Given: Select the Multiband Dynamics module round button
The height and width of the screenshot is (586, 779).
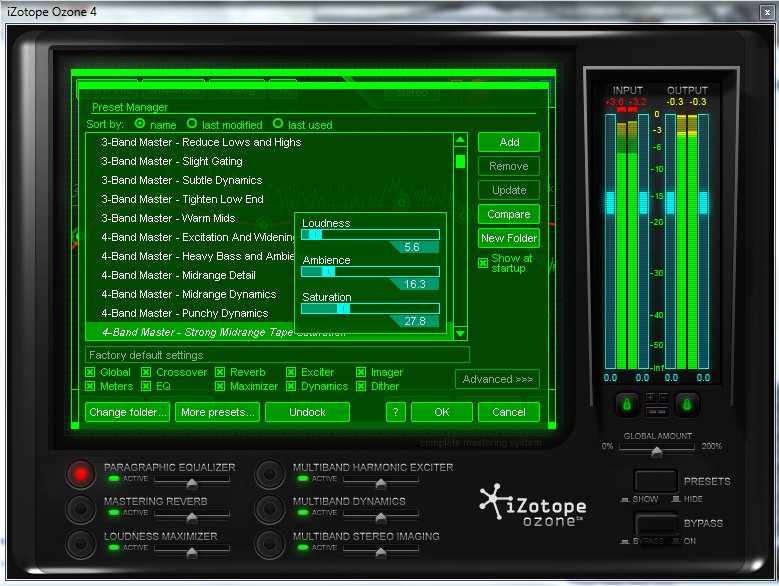Looking at the screenshot, I should point(269,509).
